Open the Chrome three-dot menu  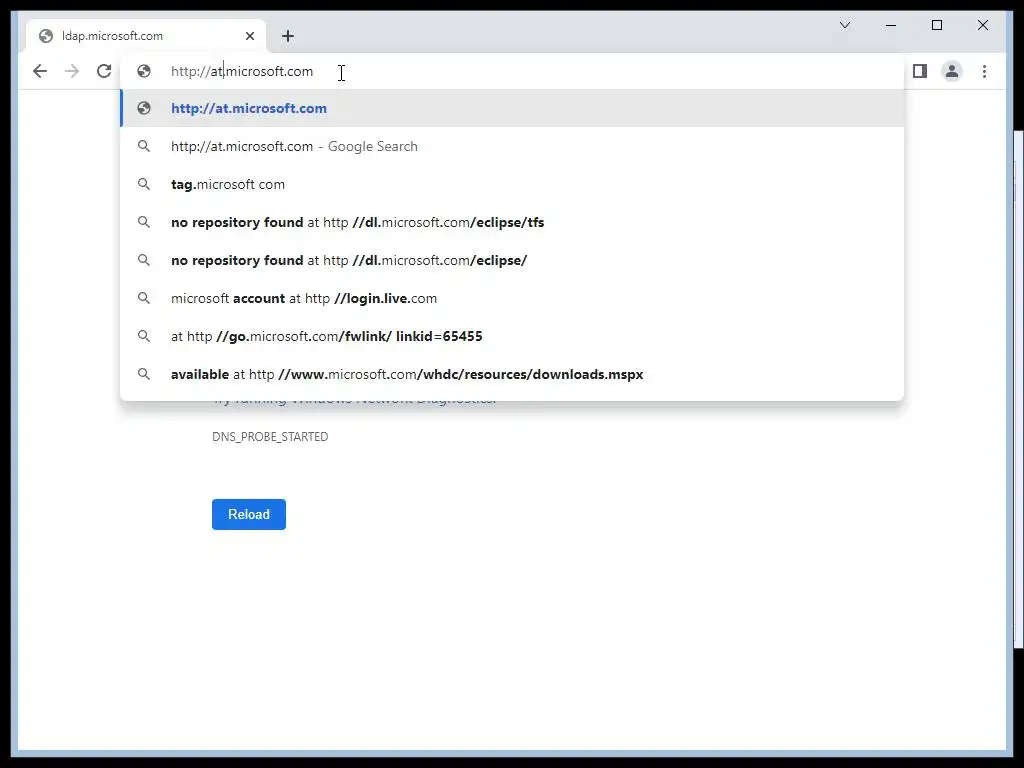[984, 71]
